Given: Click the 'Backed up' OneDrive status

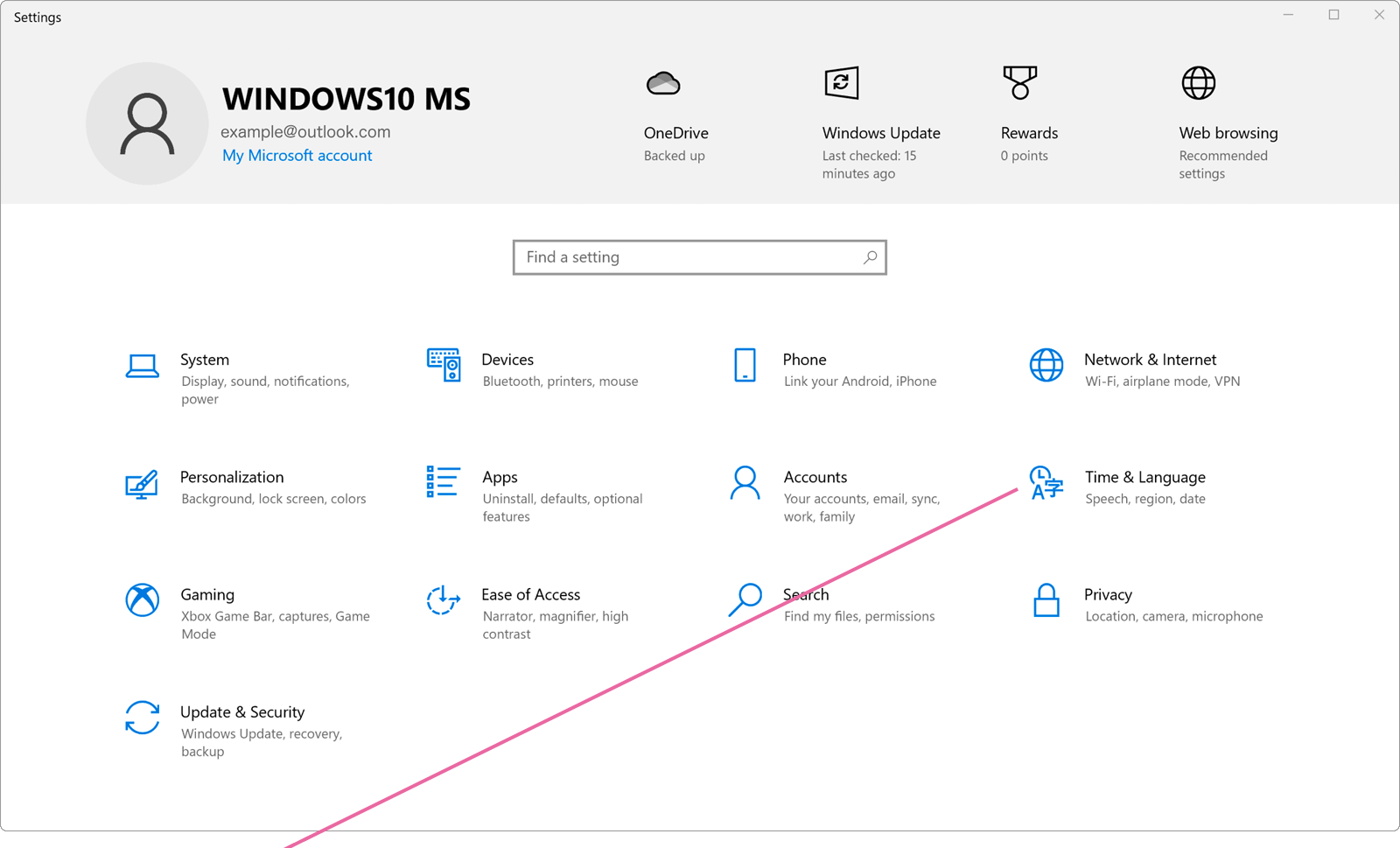Looking at the screenshot, I should pos(675,156).
